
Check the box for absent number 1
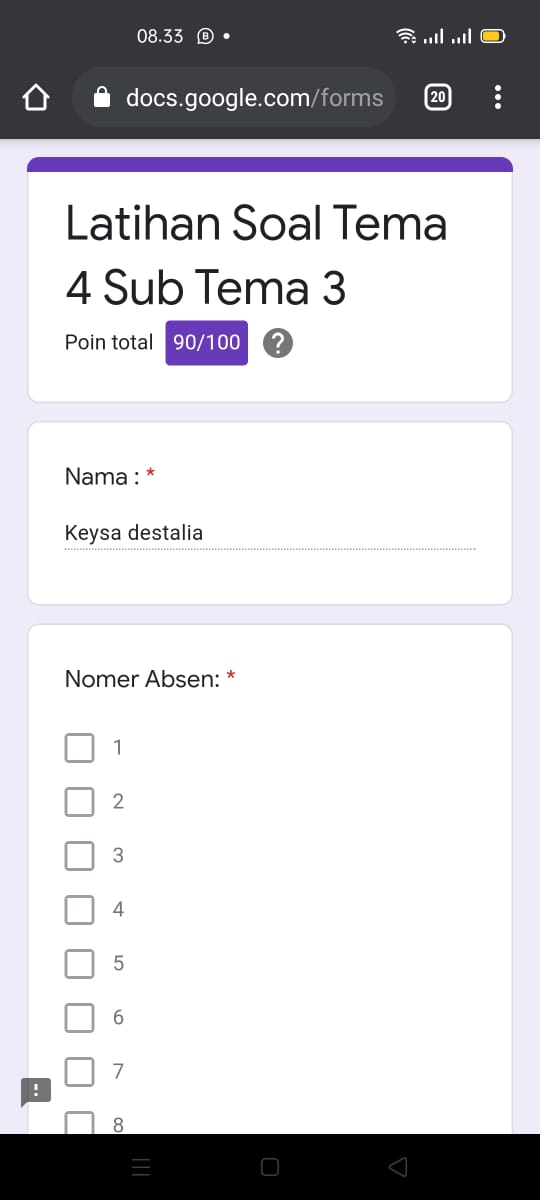tap(80, 747)
